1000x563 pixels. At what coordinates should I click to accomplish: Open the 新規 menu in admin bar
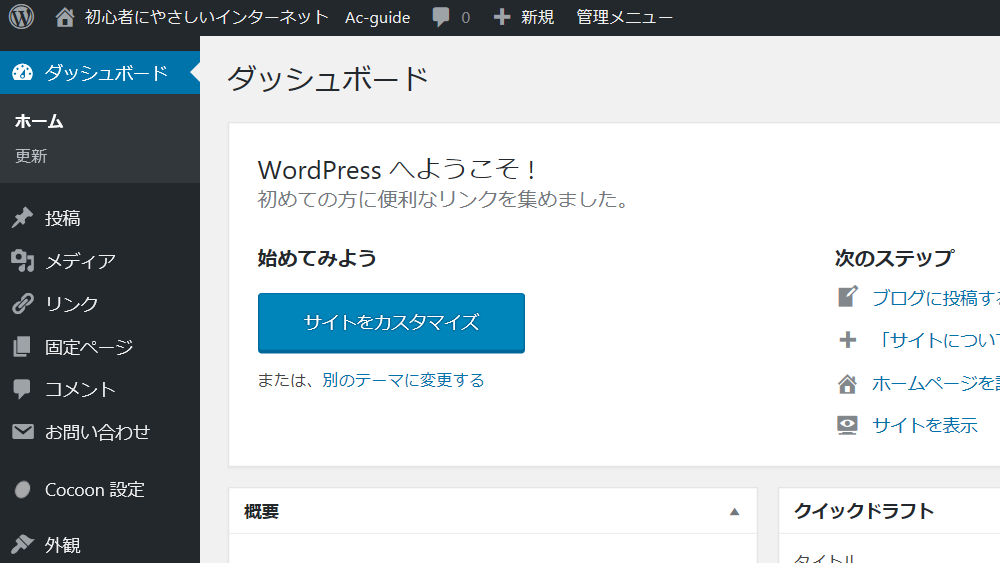(538, 17)
